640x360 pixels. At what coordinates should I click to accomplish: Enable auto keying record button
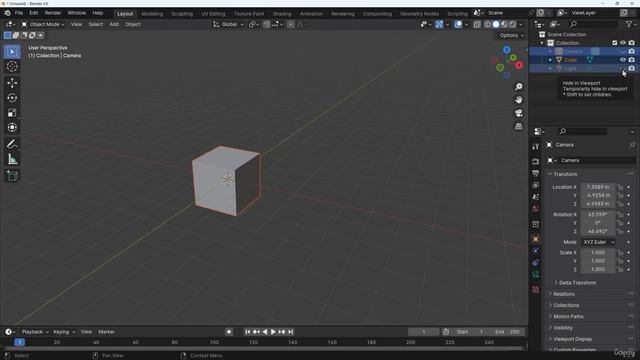click(229, 332)
